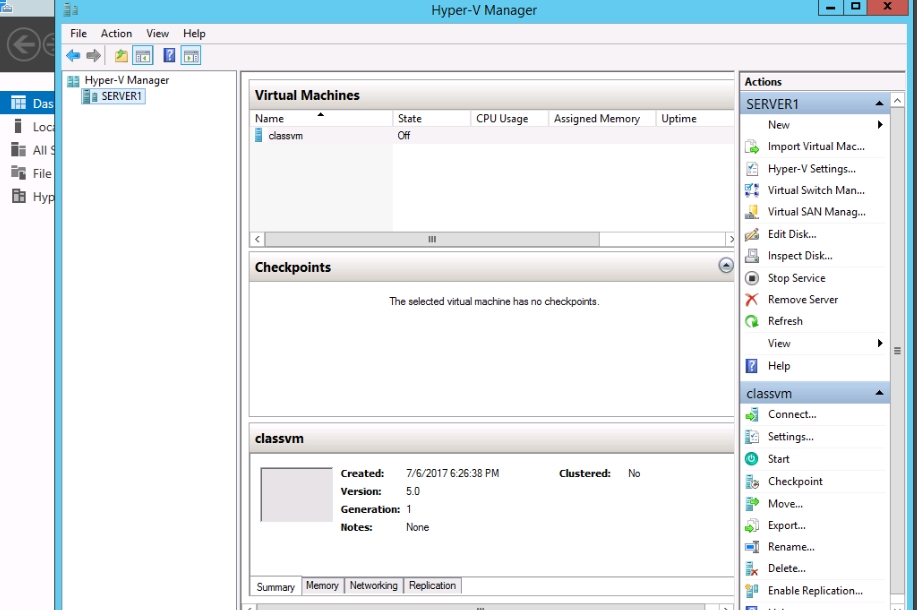Image resolution: width=917 pixels, height=610 pixels.
Task: Click the CPU Usage column header
Action: point(509,119)
